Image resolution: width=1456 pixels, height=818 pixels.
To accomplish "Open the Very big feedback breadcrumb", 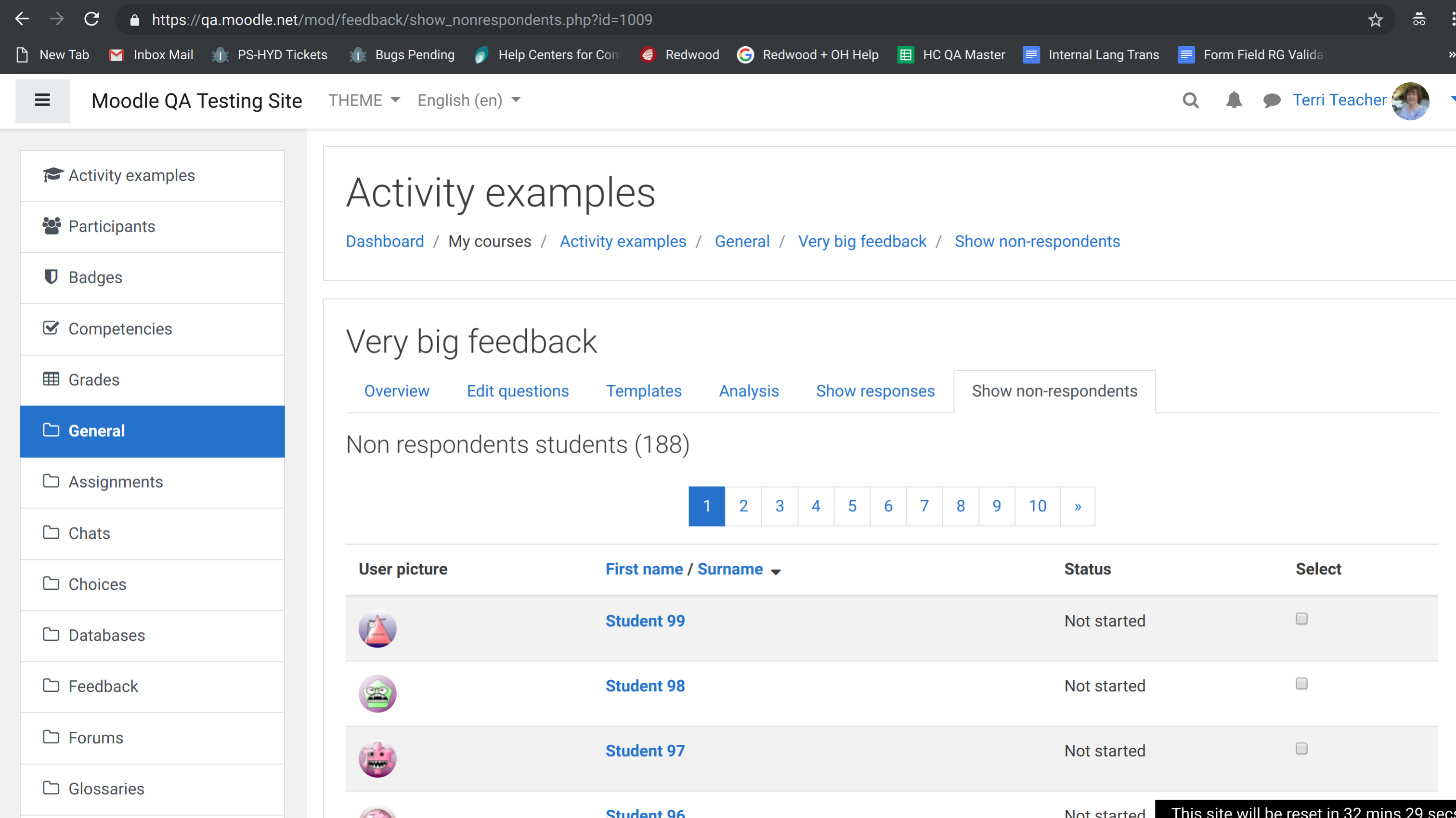I will (862, 241).
